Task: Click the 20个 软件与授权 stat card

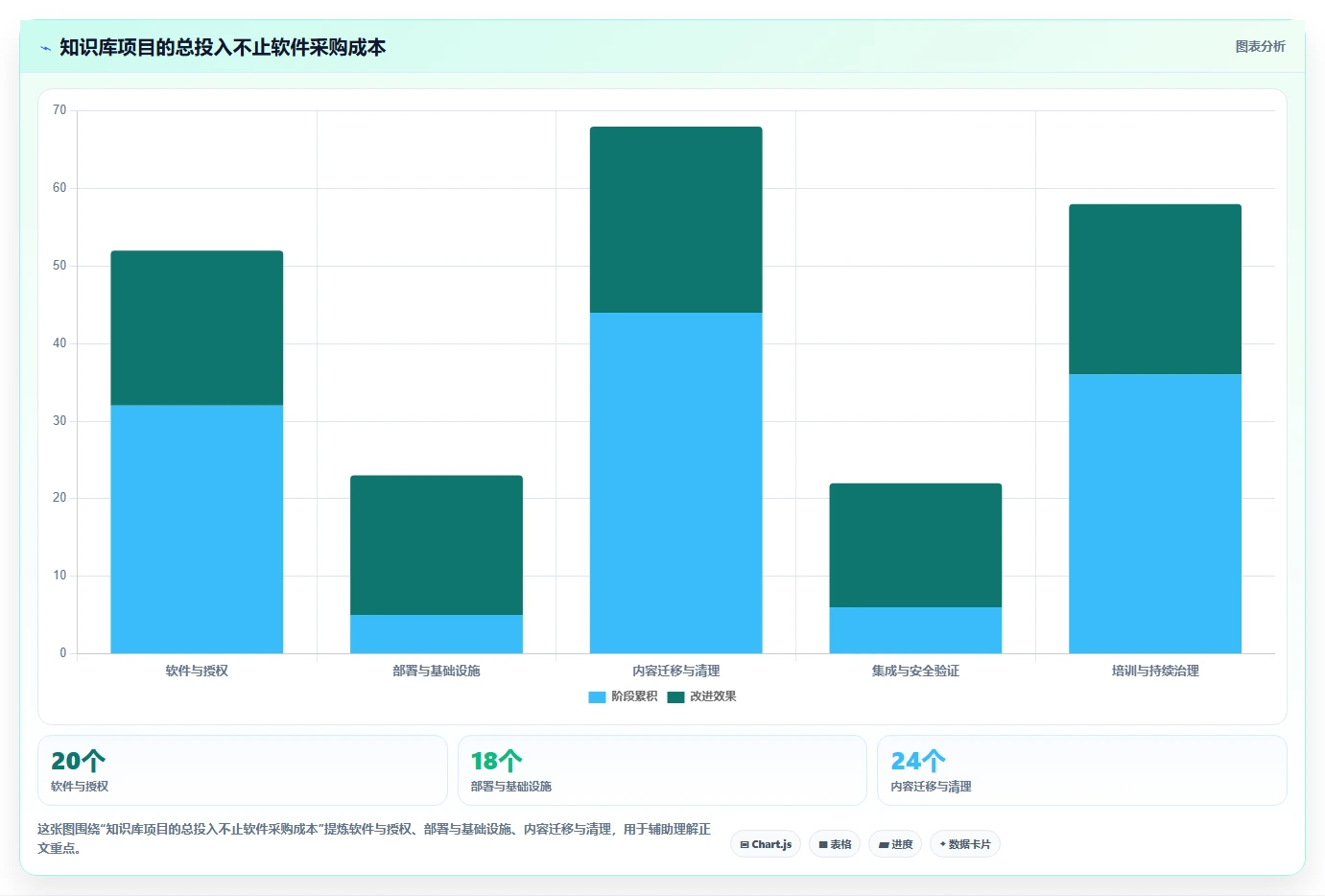Action: [242, 770]
